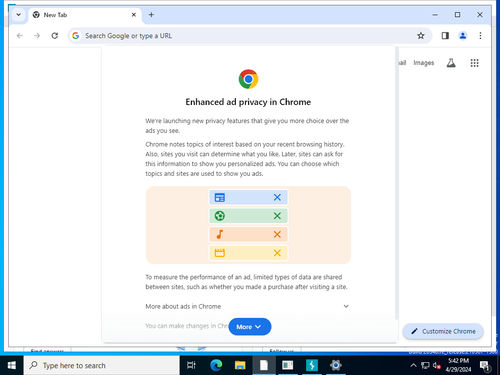Viewport: 500px width, 375px height.
Task: Launch Microsoft Edge from taskbar
Action: click(216, 365)
